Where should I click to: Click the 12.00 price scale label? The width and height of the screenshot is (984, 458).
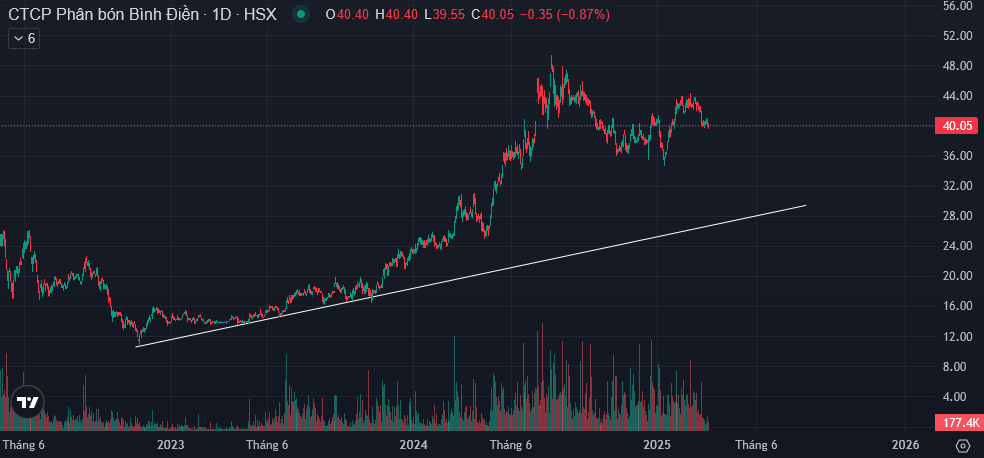pos(957,336)
